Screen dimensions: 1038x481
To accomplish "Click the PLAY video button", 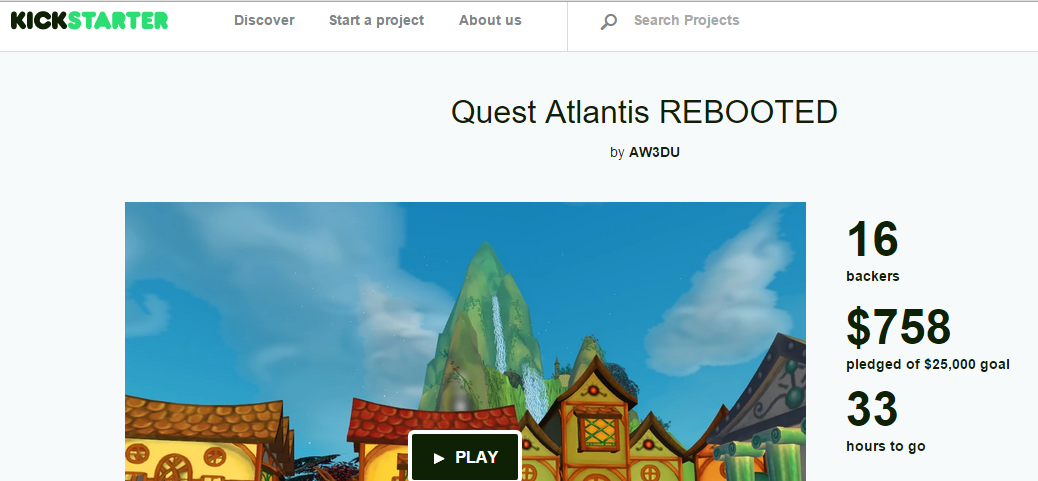I will point(465,457).
